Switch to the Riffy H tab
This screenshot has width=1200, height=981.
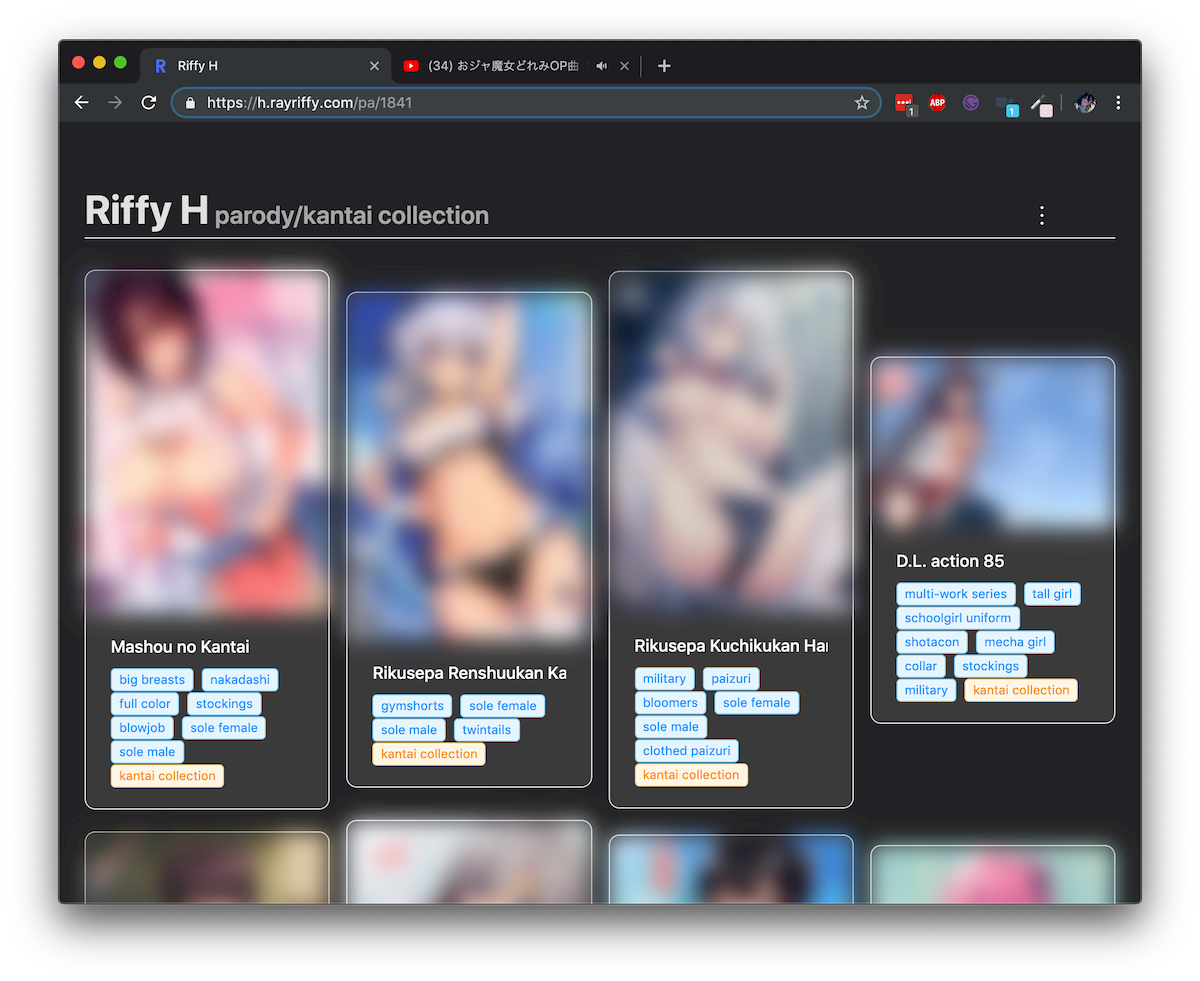coord(265,66)
